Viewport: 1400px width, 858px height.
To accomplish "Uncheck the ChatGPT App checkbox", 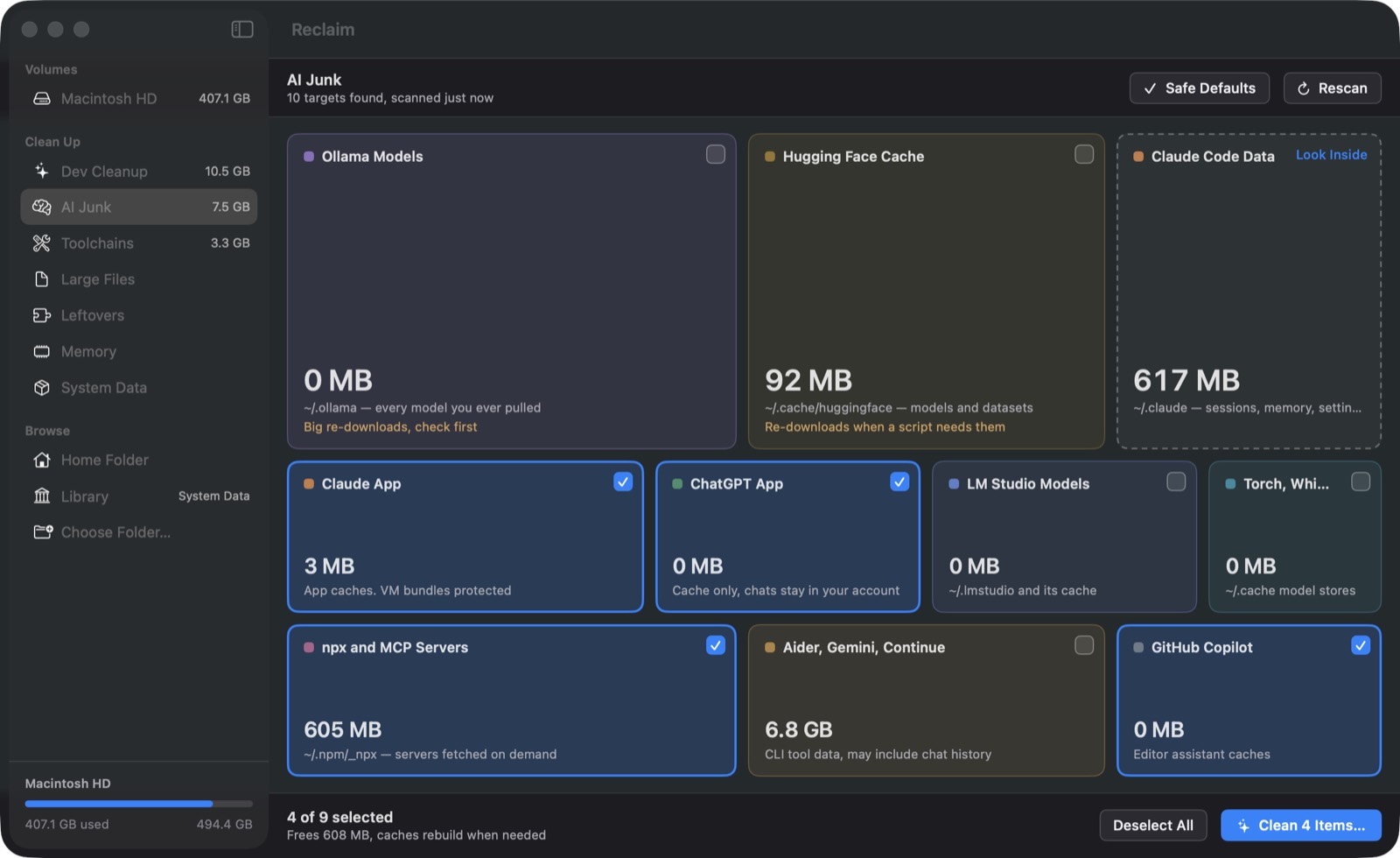I will (899, 482).
